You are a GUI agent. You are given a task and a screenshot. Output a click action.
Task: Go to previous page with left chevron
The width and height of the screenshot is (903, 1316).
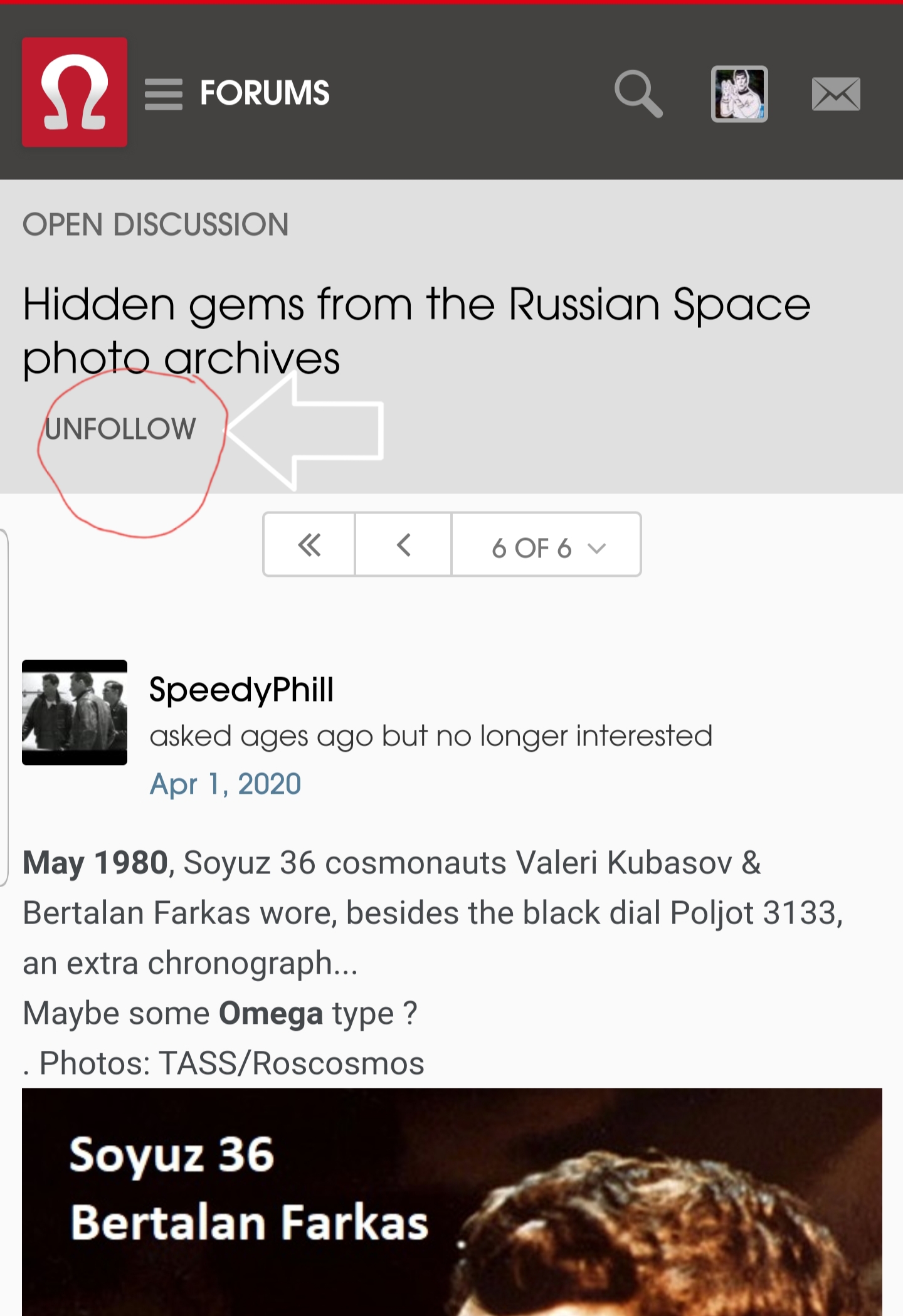(404, 545)
